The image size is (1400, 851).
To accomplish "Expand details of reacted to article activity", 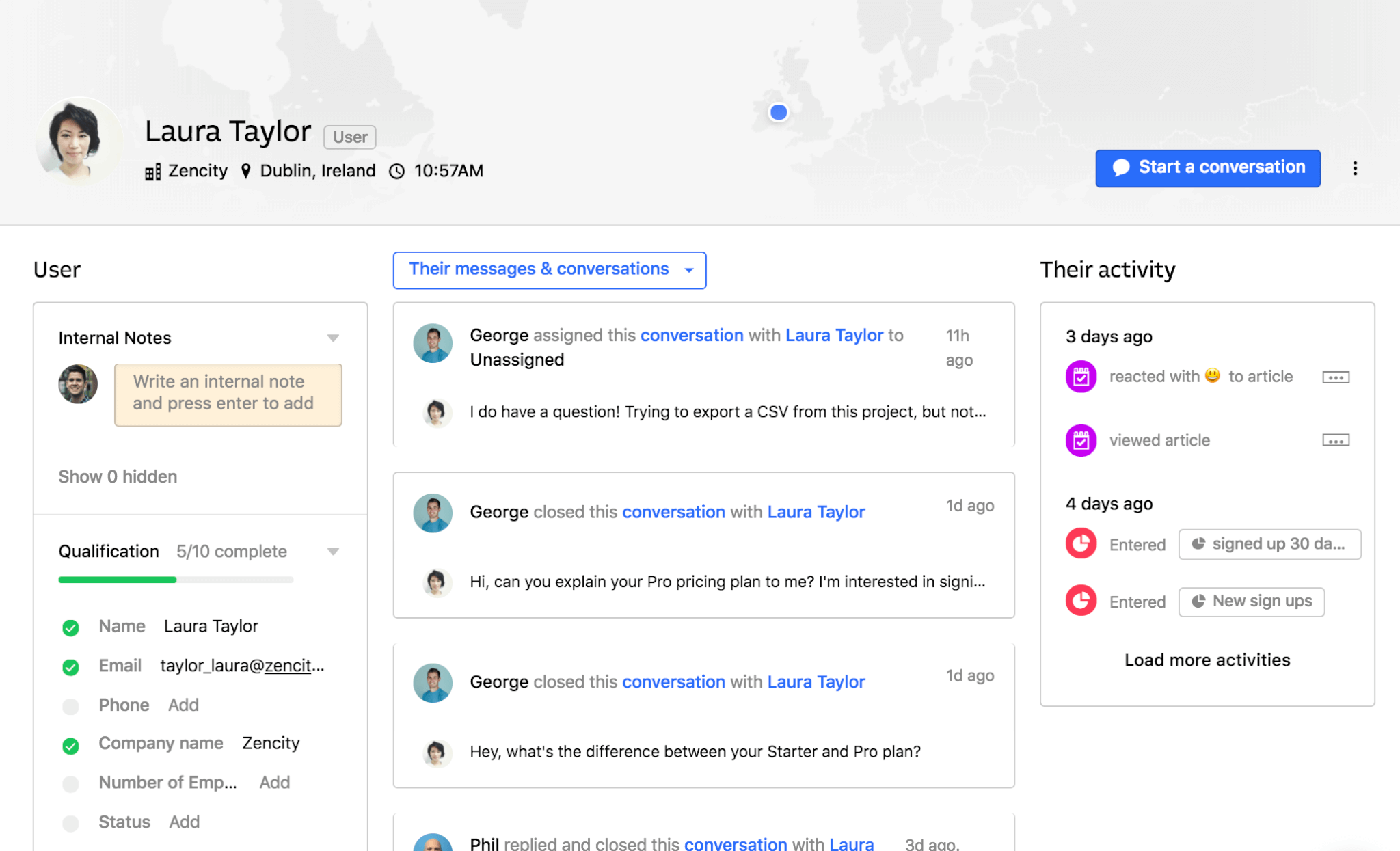I will [x=1336, y=377].
